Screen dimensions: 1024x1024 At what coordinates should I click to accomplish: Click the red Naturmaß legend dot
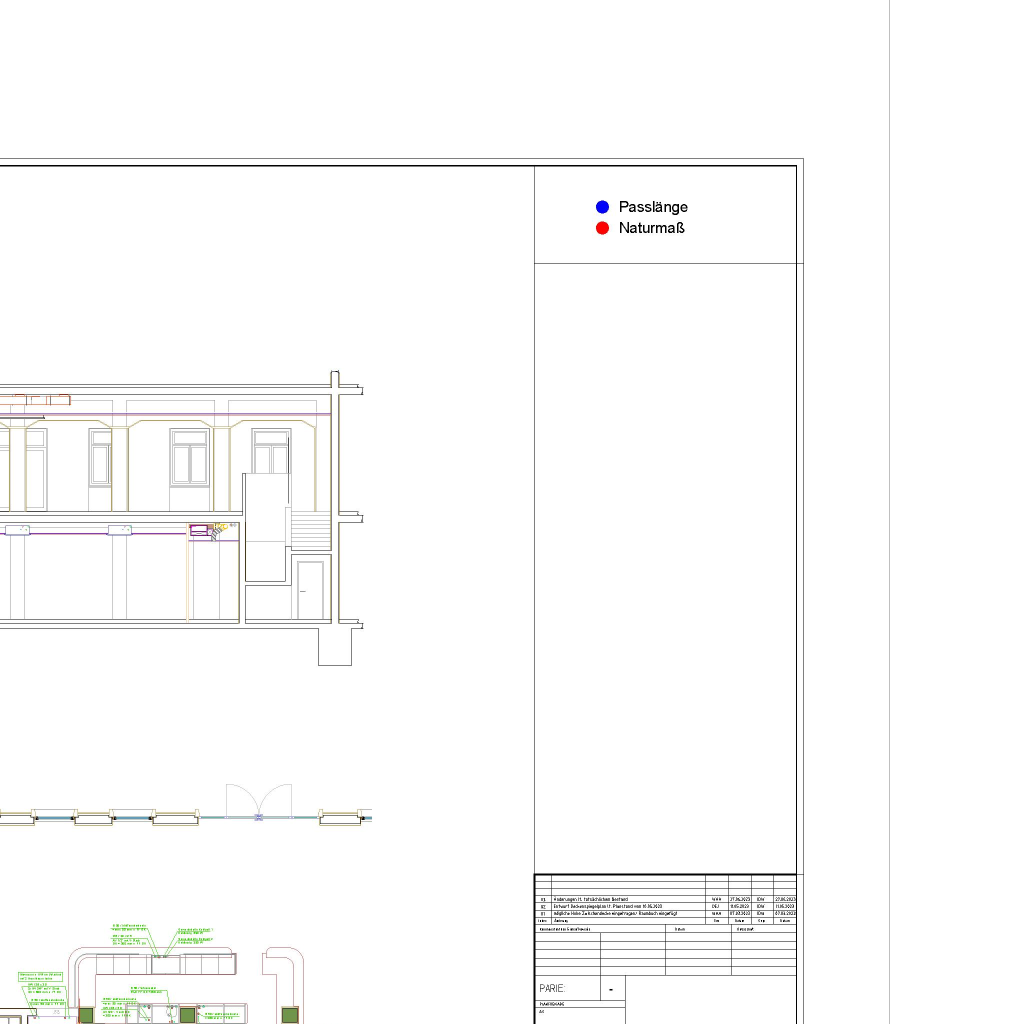point(602,228)
